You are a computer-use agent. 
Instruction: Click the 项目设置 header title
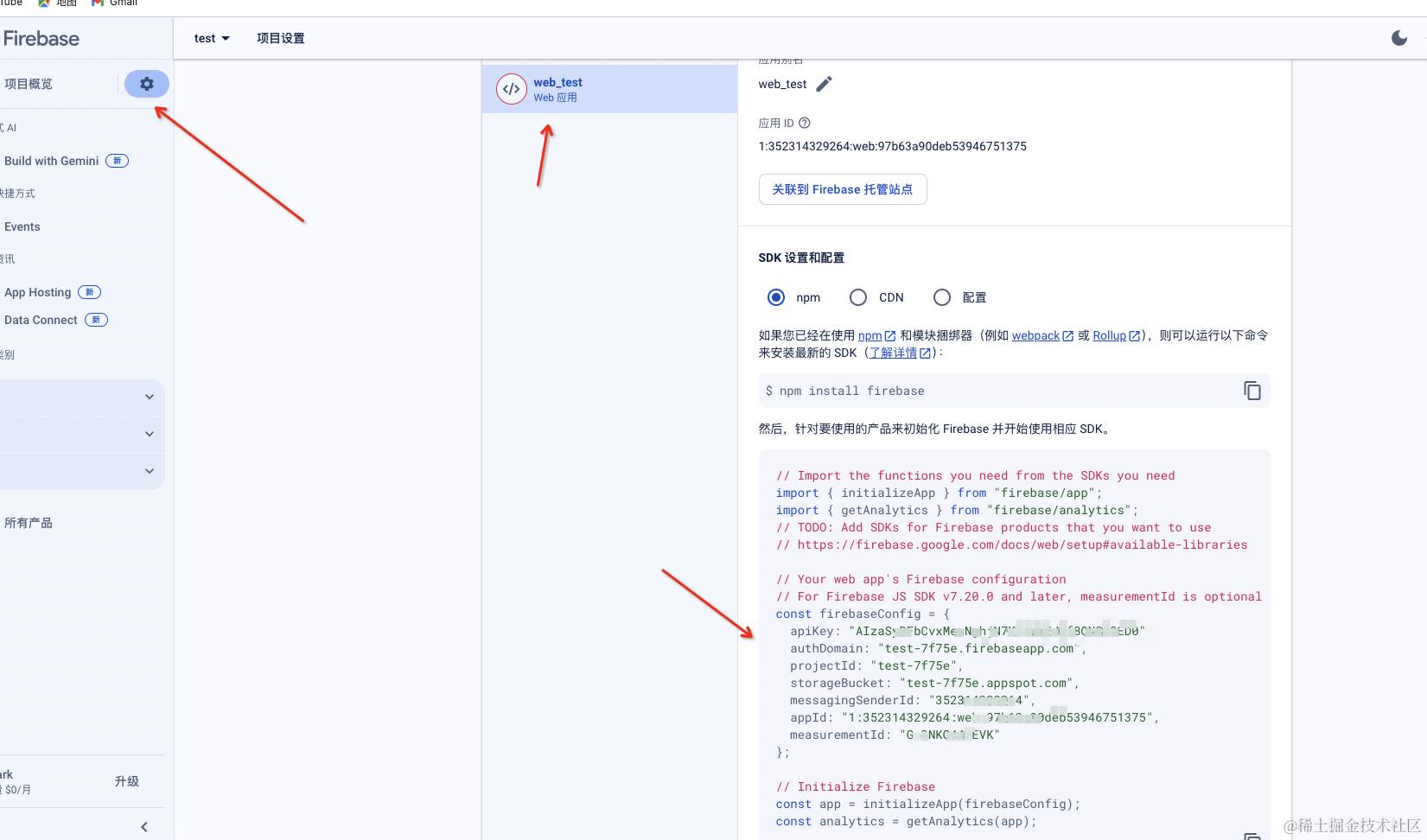pyautogui.click(x=281, y=38)
